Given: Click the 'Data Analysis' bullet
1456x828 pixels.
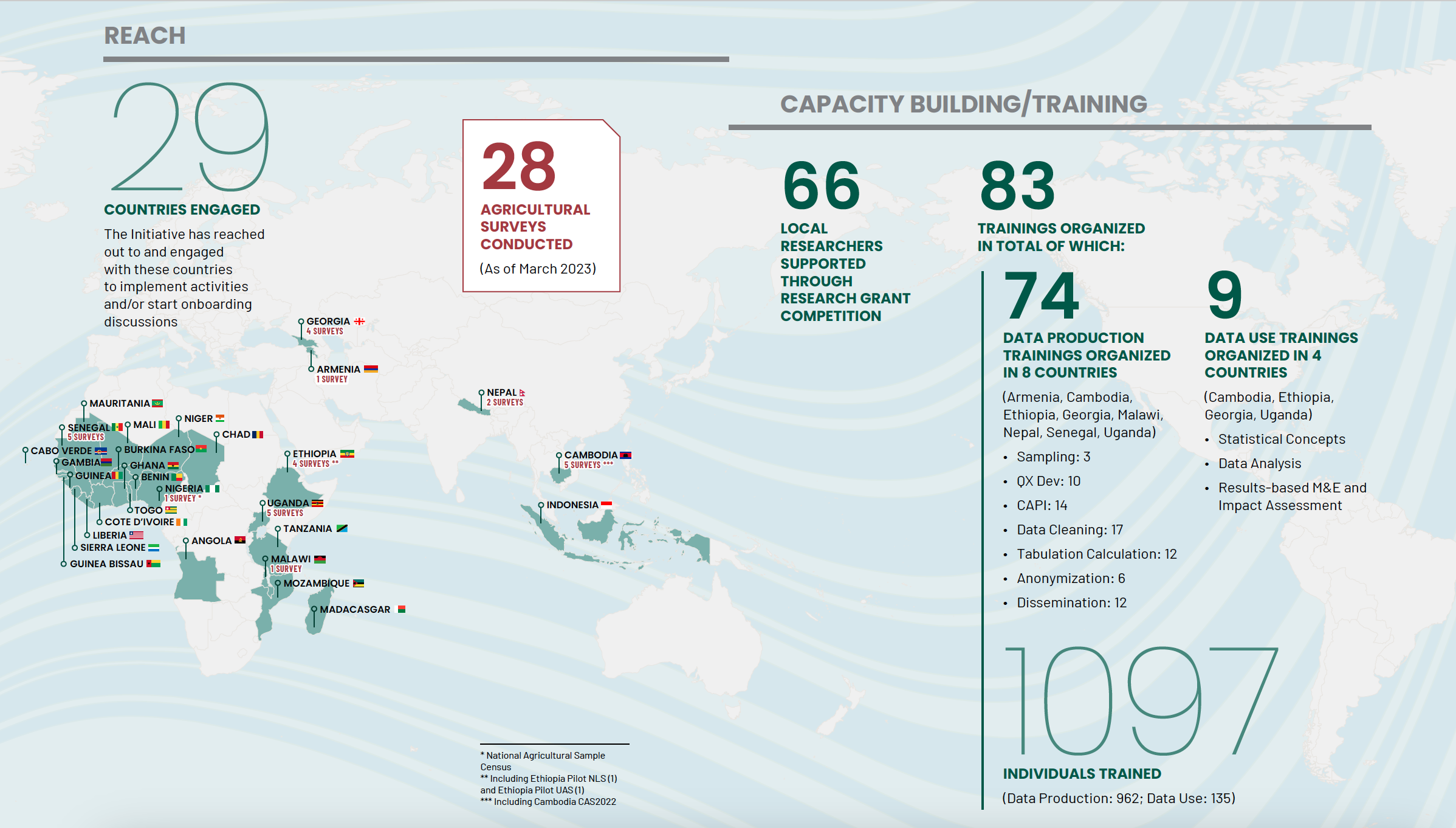Looking at the screenshot, I should pos(1260,463).
